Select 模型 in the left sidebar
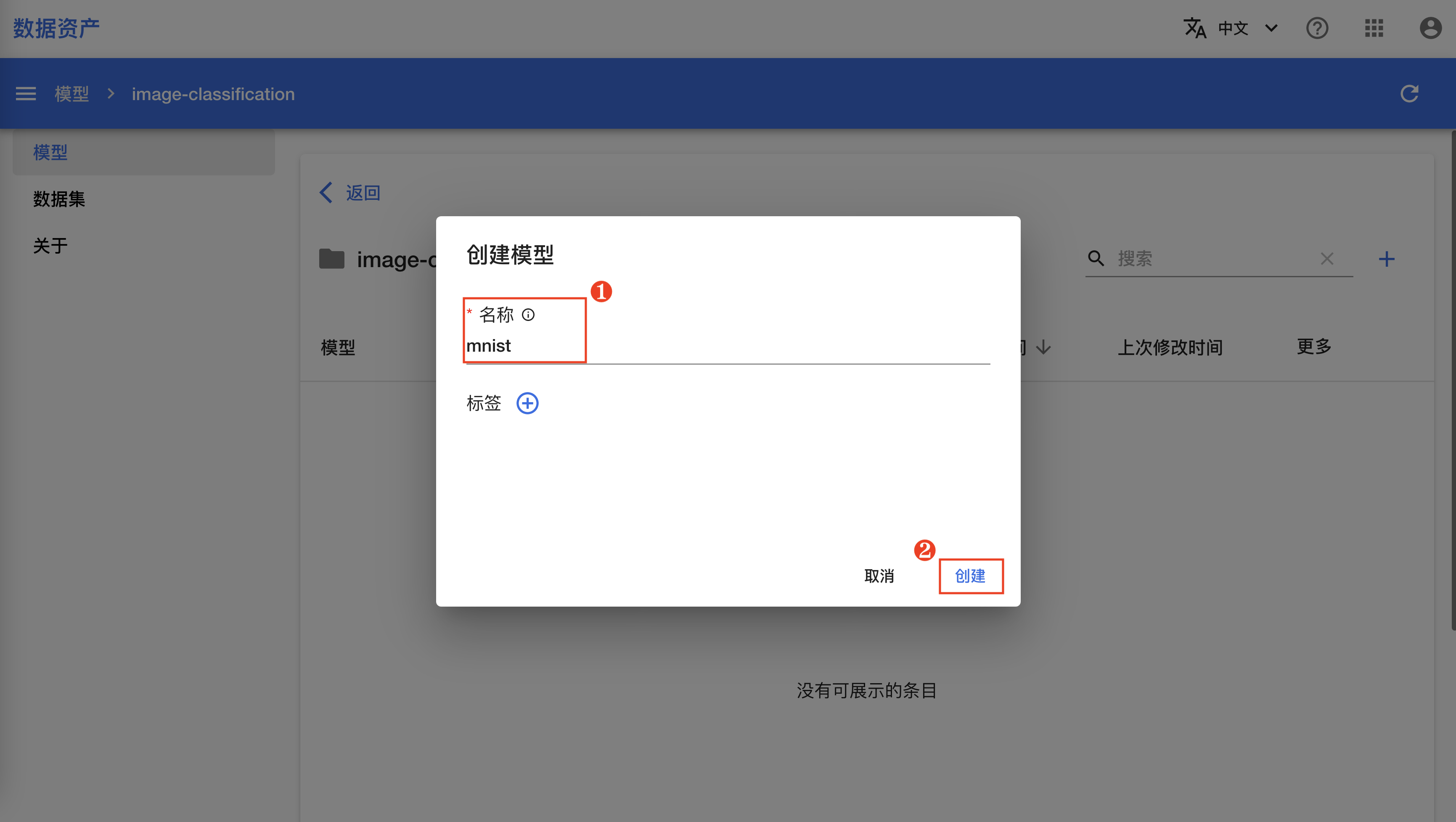Screen dimensions: 1456x822 (143, 152)
